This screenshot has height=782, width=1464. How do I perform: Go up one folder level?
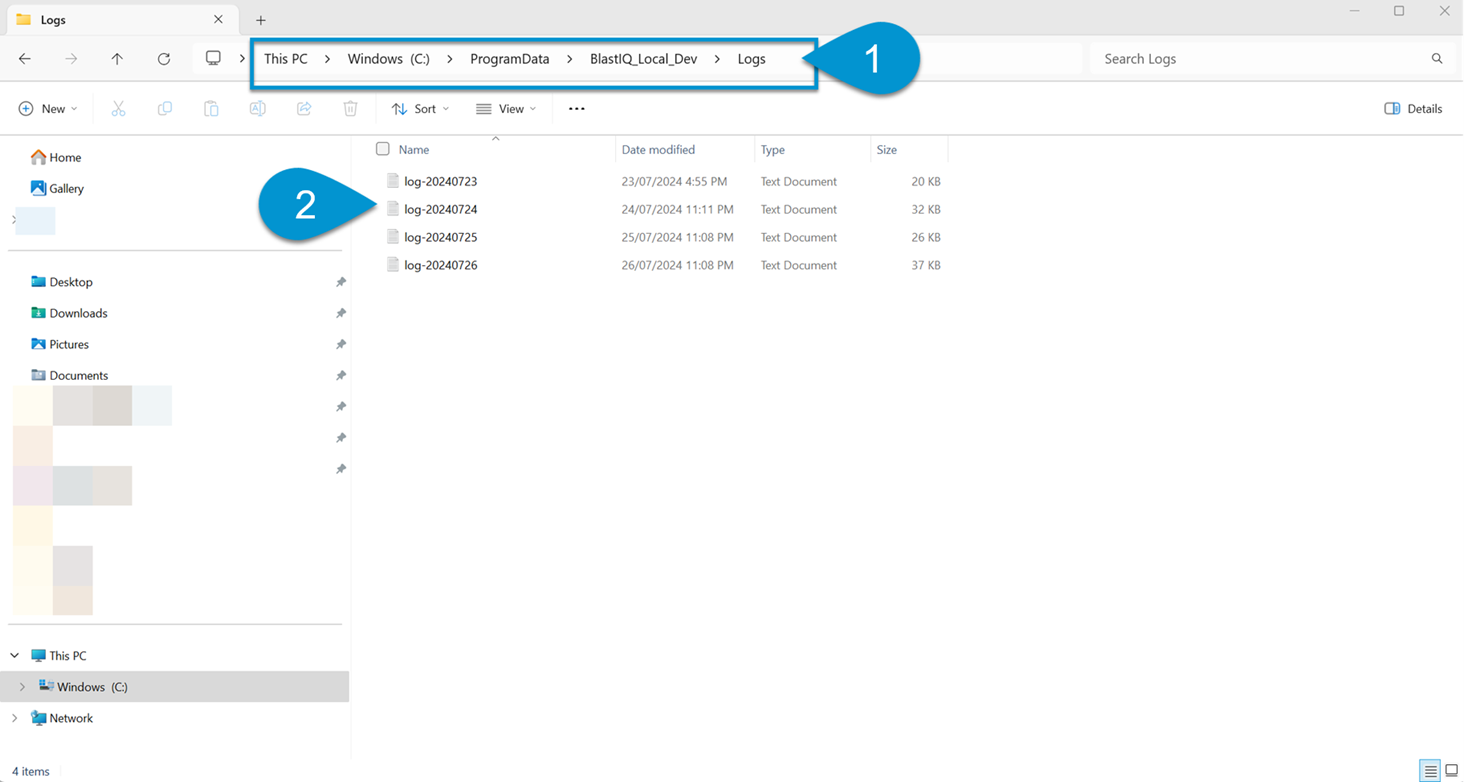(117, 59)
